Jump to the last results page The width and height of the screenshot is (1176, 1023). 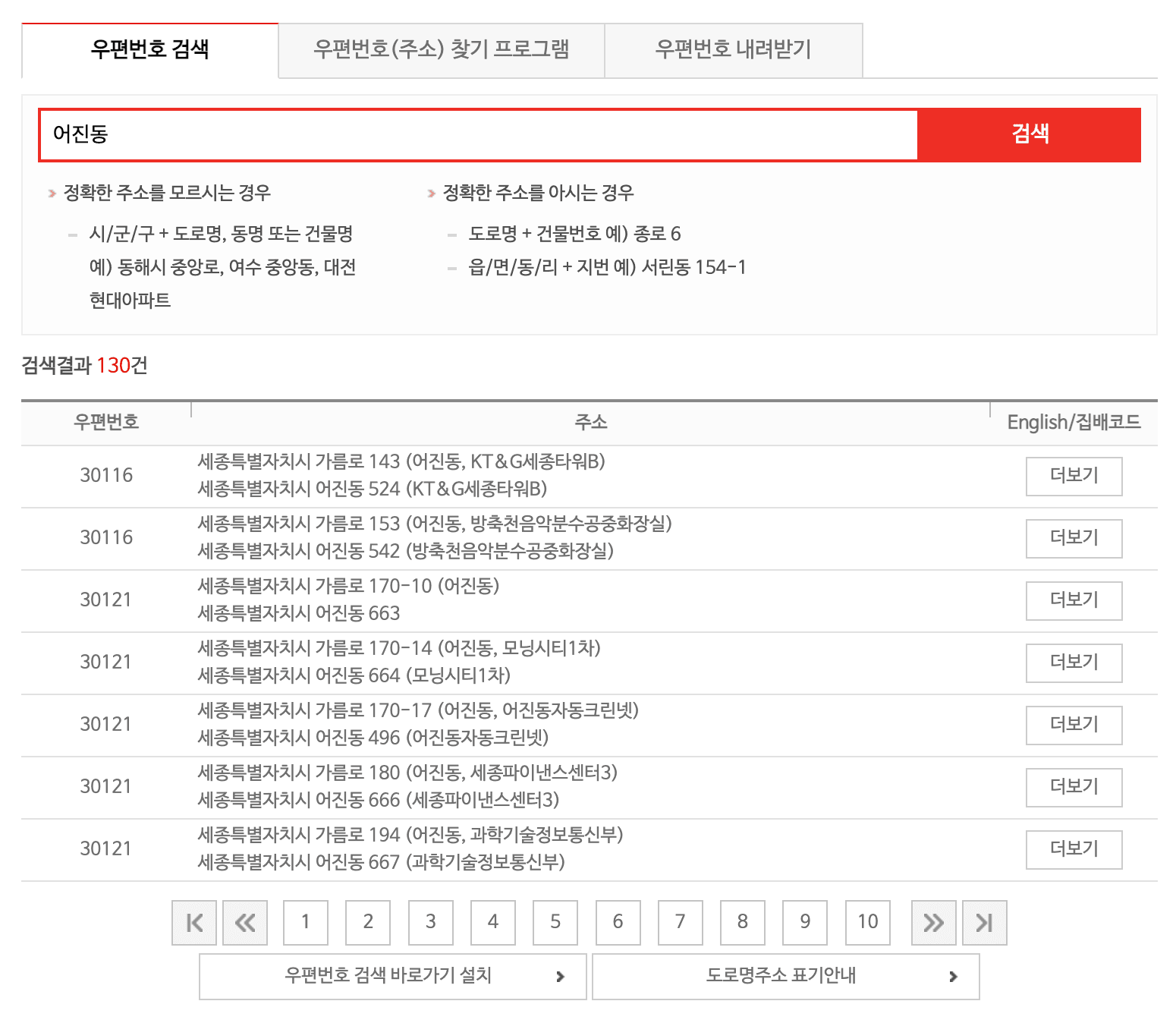[x=984, y=923]
